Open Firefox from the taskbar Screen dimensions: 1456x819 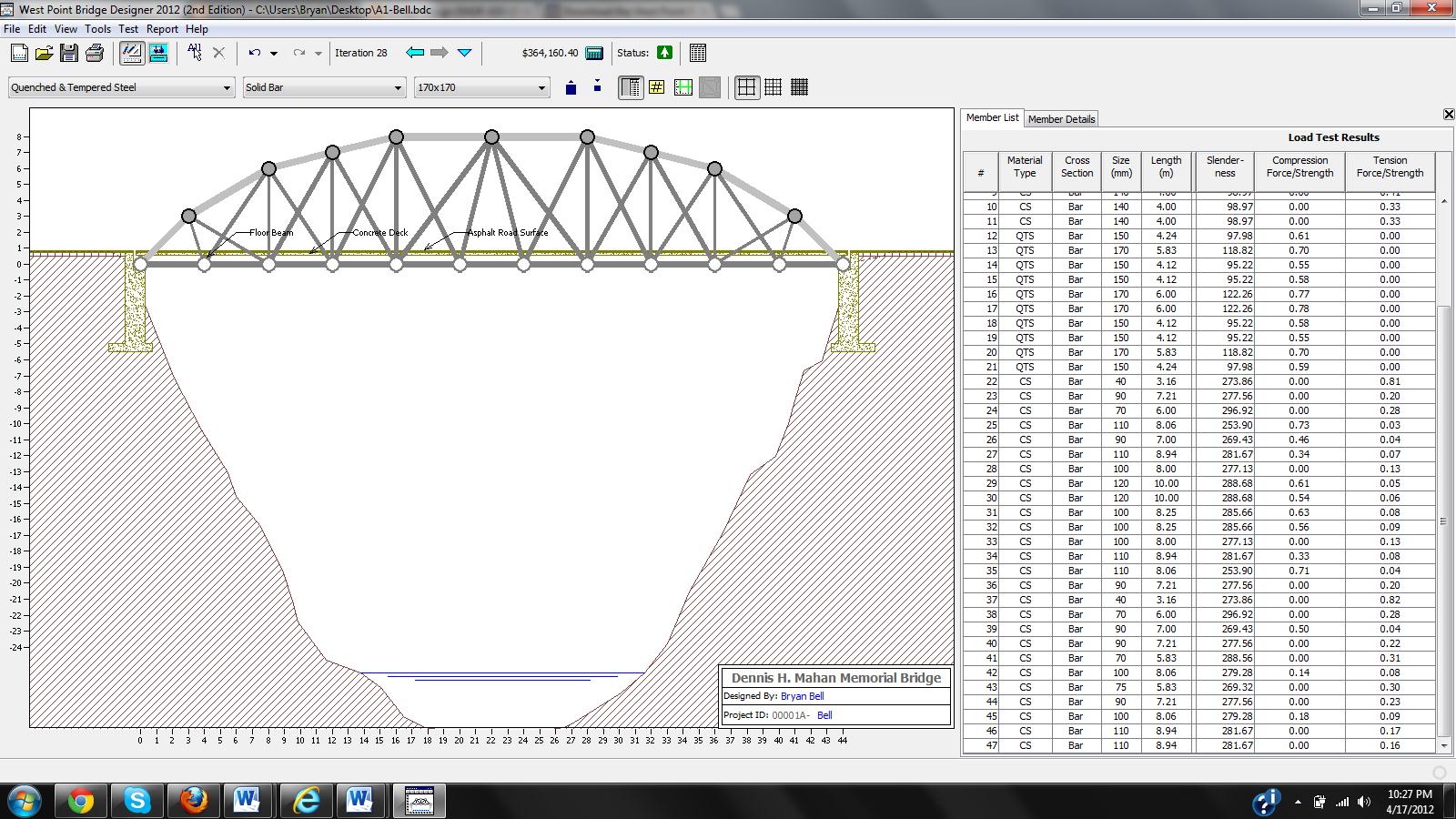pyautogui.click(x=194, y=801)
